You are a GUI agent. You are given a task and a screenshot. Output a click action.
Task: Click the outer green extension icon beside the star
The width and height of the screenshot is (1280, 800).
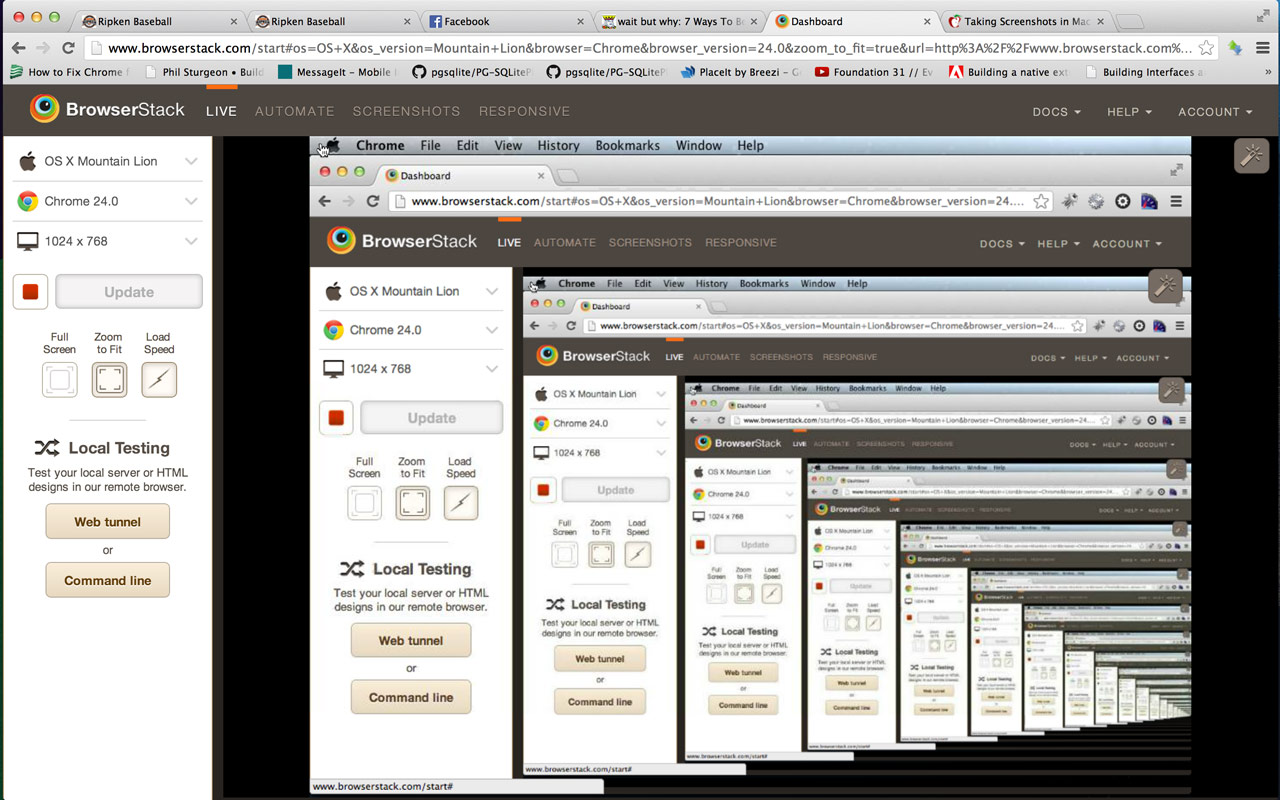click(1235, 47)
